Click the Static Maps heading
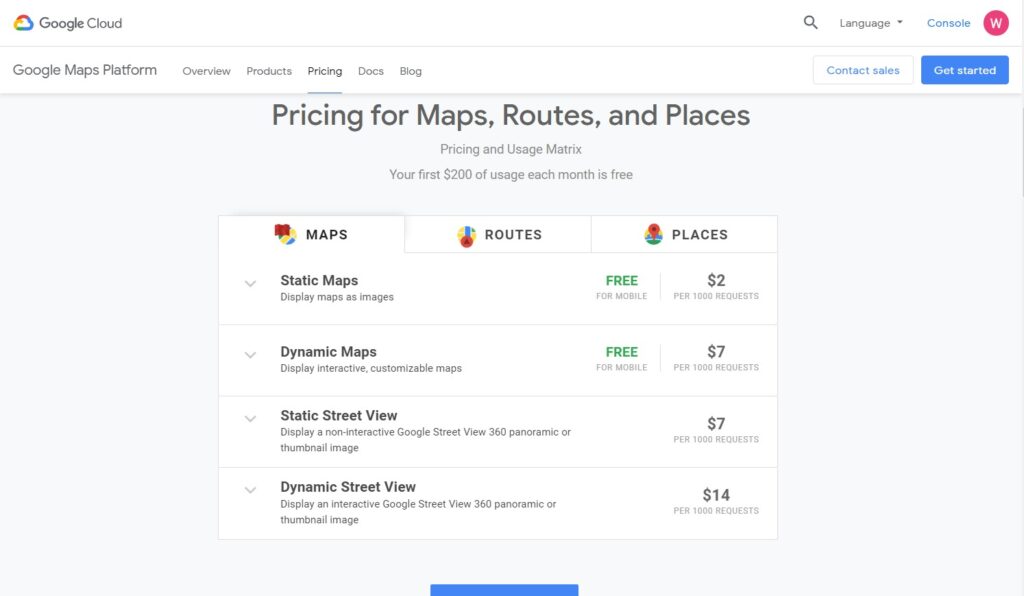 point(319,280)
